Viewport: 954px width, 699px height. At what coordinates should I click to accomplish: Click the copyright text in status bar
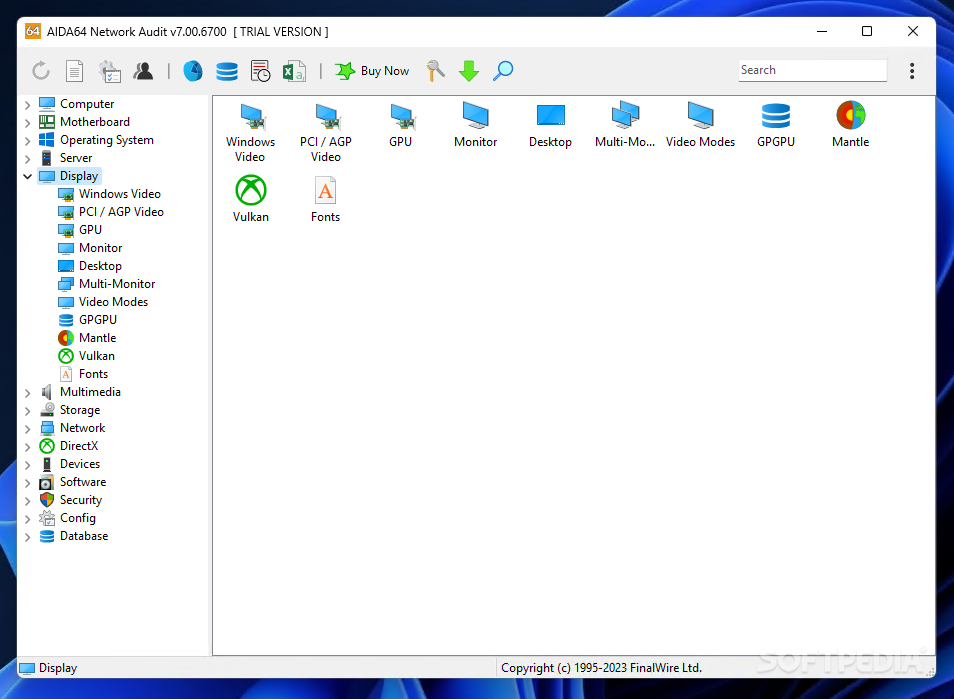pos(601,668)
